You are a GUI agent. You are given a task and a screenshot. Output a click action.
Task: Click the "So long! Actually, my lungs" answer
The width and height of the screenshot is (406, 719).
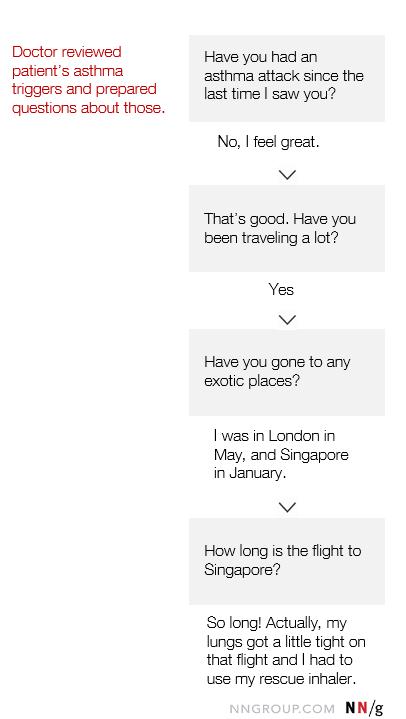click(286, 650)
